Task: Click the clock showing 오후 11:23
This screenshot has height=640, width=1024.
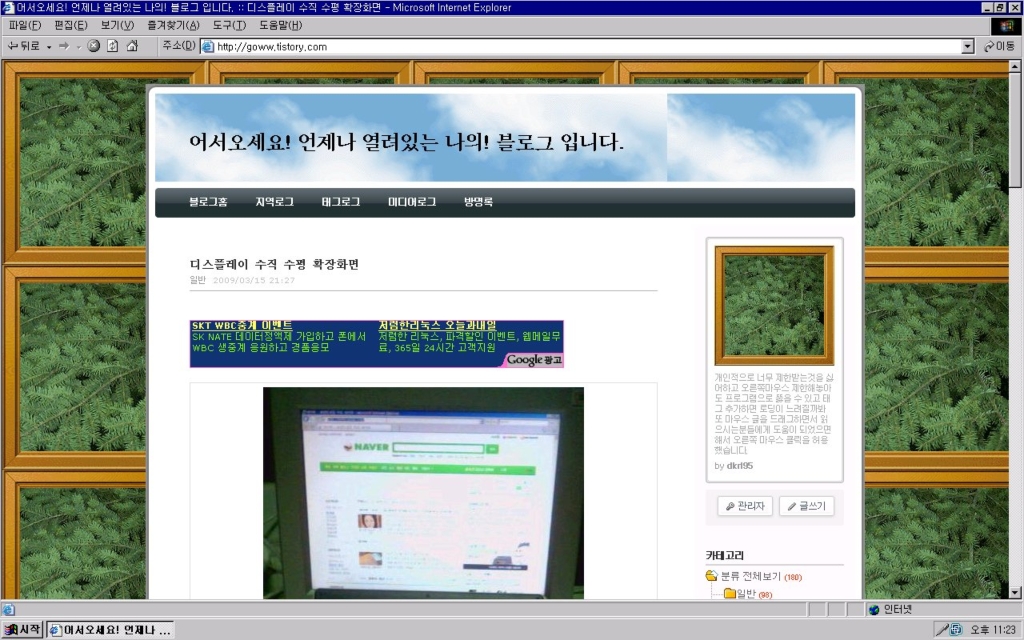Action: [x=993, y=630]
